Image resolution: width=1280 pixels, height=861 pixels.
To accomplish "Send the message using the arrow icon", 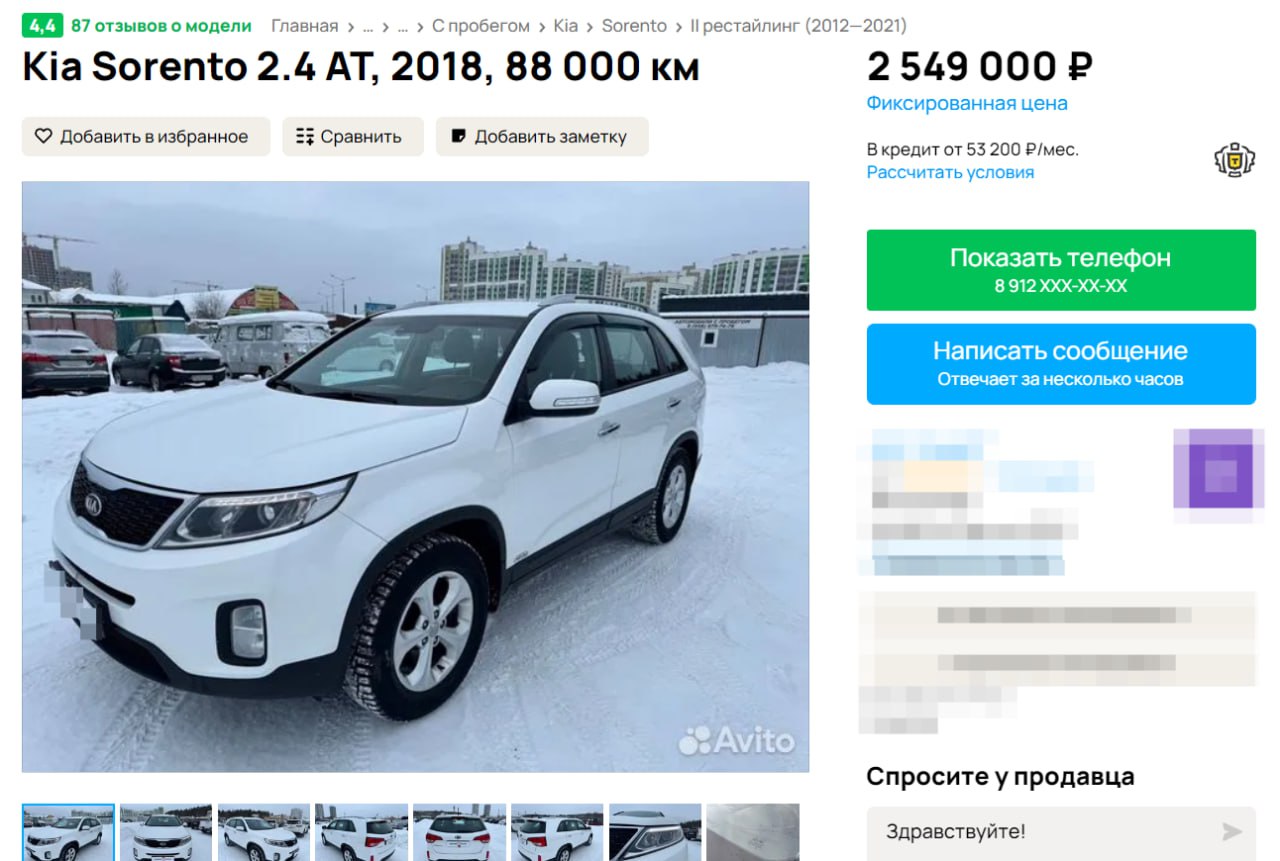I will click(1232, 832).
